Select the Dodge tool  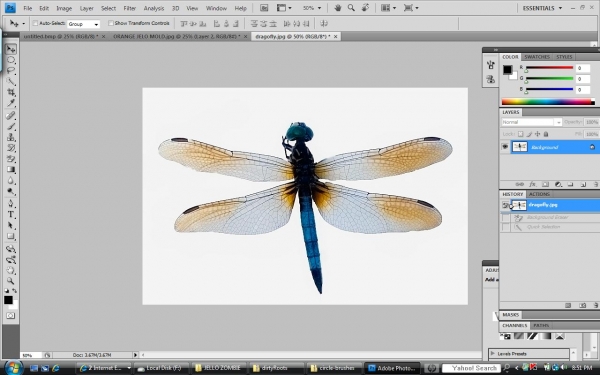point(11,191)
